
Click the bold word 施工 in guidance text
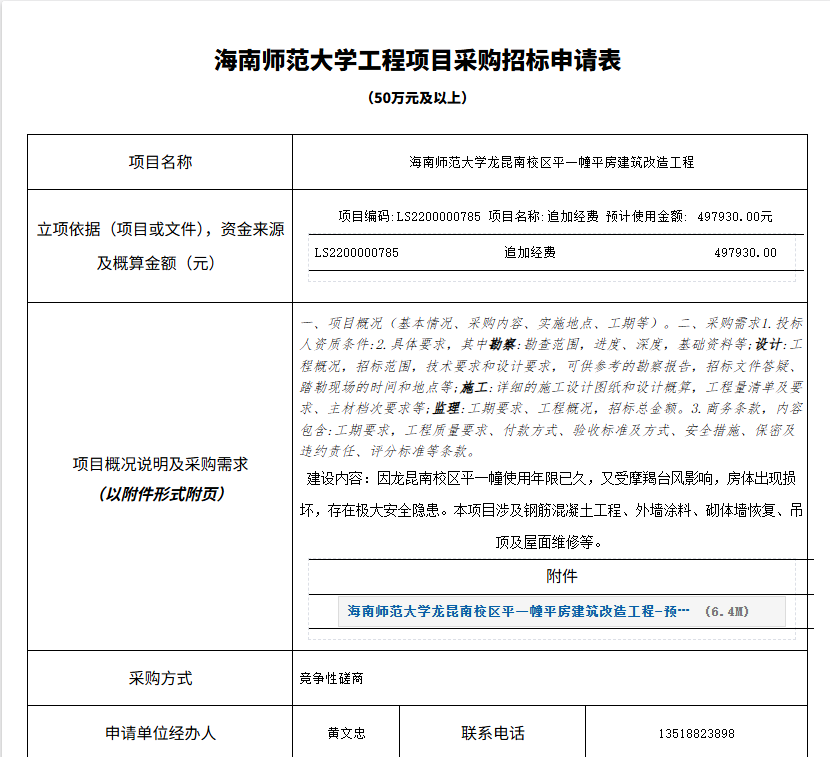click(x=473, y=387)
